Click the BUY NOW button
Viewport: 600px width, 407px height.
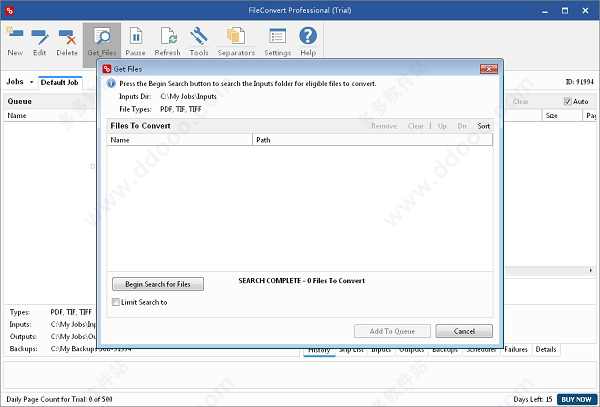point(577,399)
